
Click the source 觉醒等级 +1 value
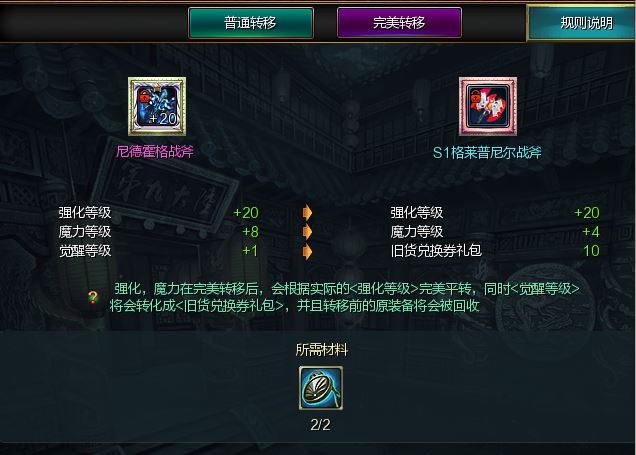pos(250,251)
